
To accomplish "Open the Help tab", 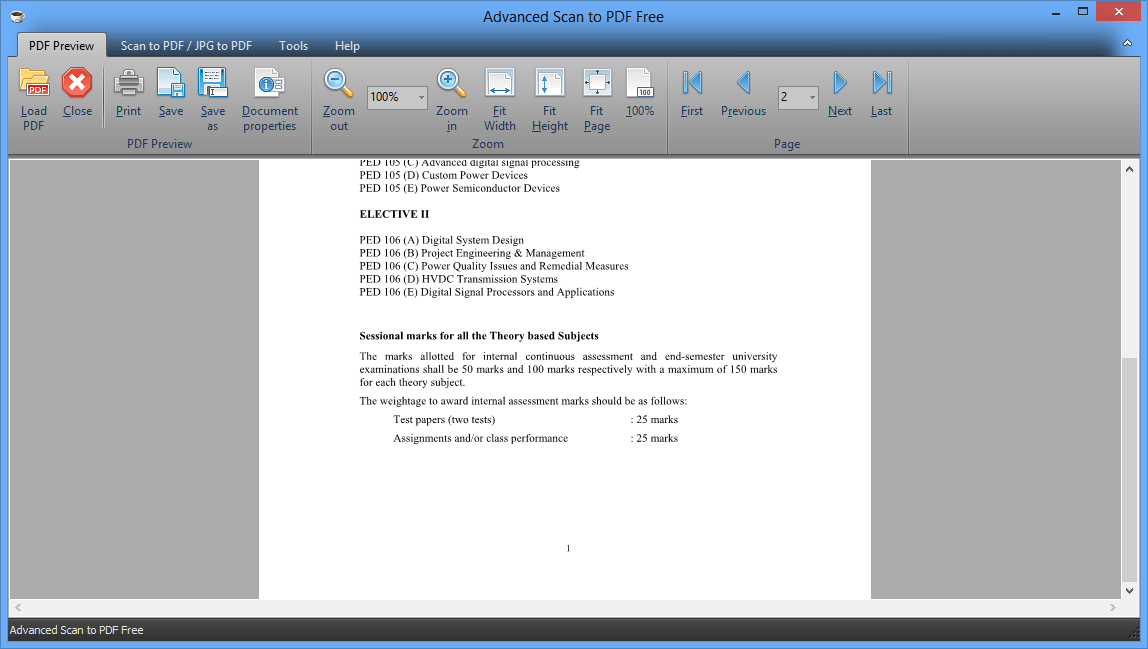I will 347,45.
